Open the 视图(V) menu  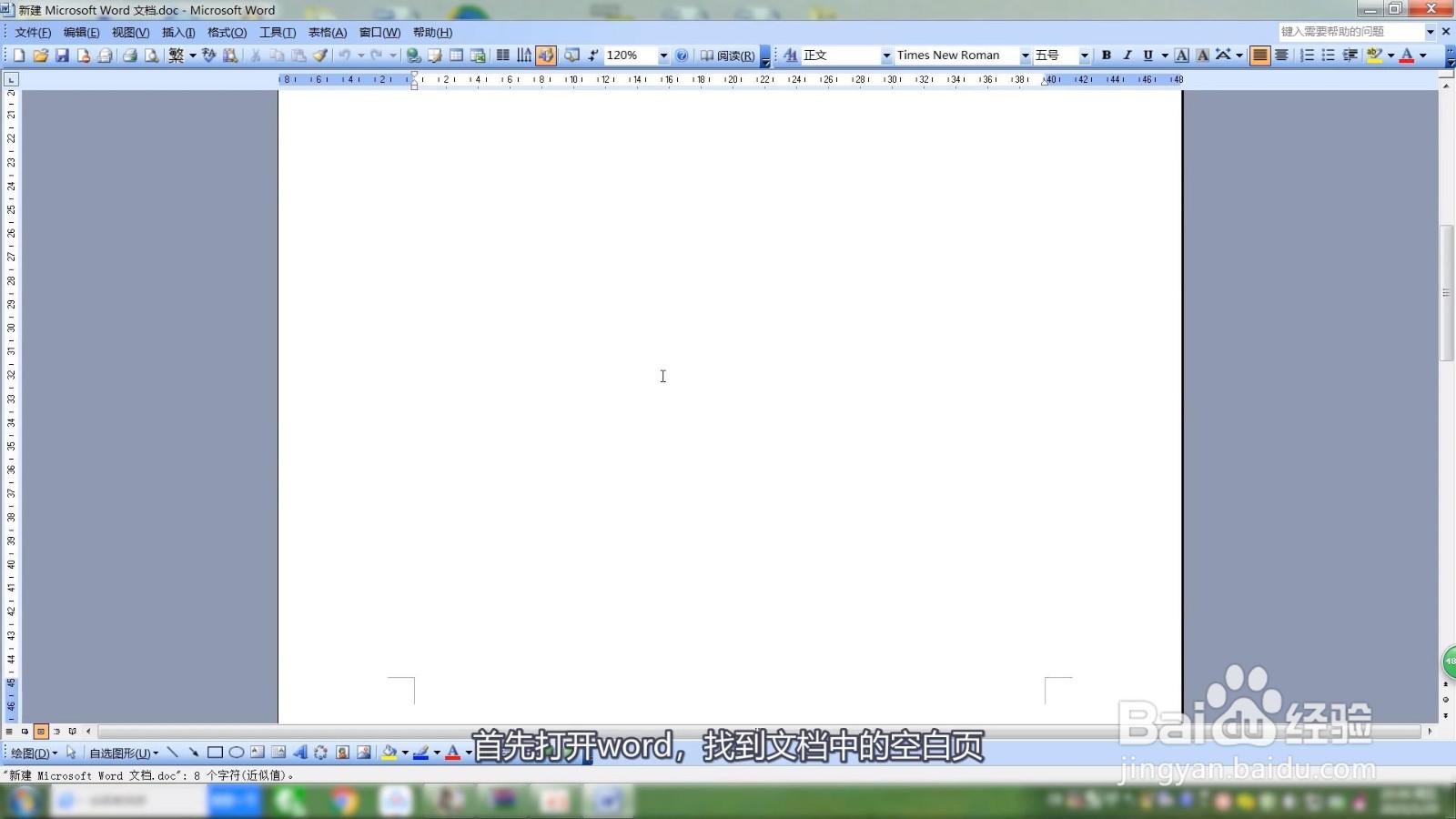pos(130,32)
